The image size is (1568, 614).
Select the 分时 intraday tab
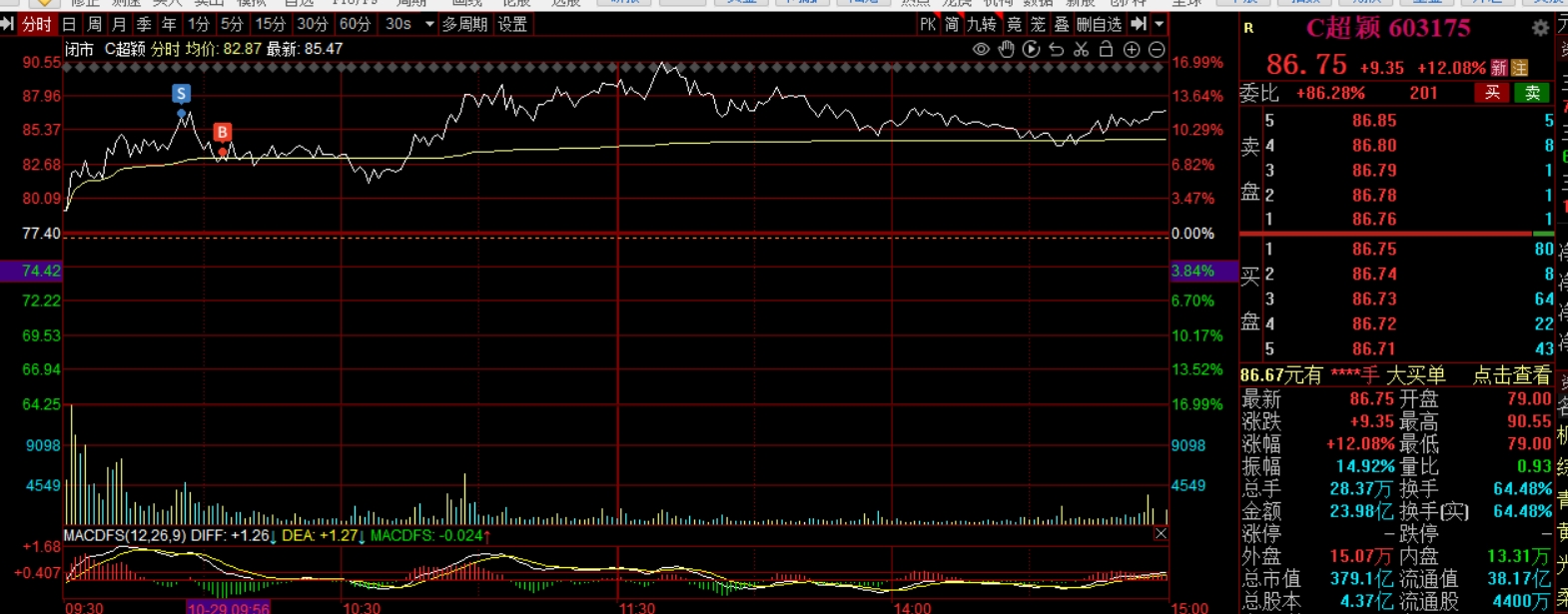[x=37, y=24]
